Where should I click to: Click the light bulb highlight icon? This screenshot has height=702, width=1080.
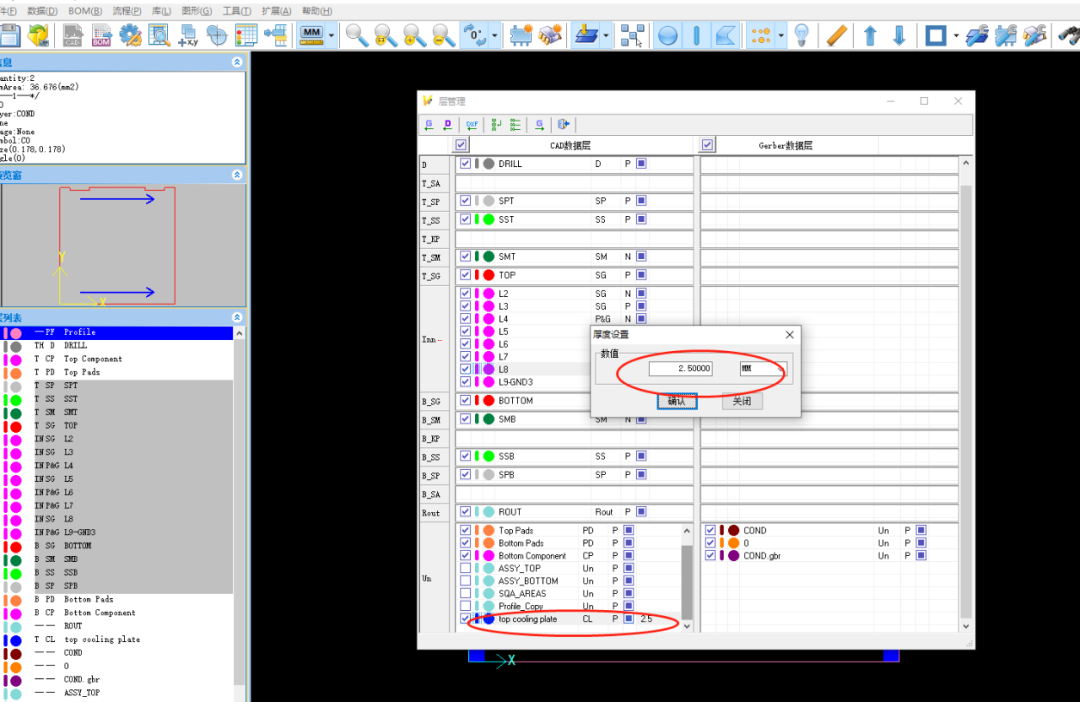click(801, 35)
